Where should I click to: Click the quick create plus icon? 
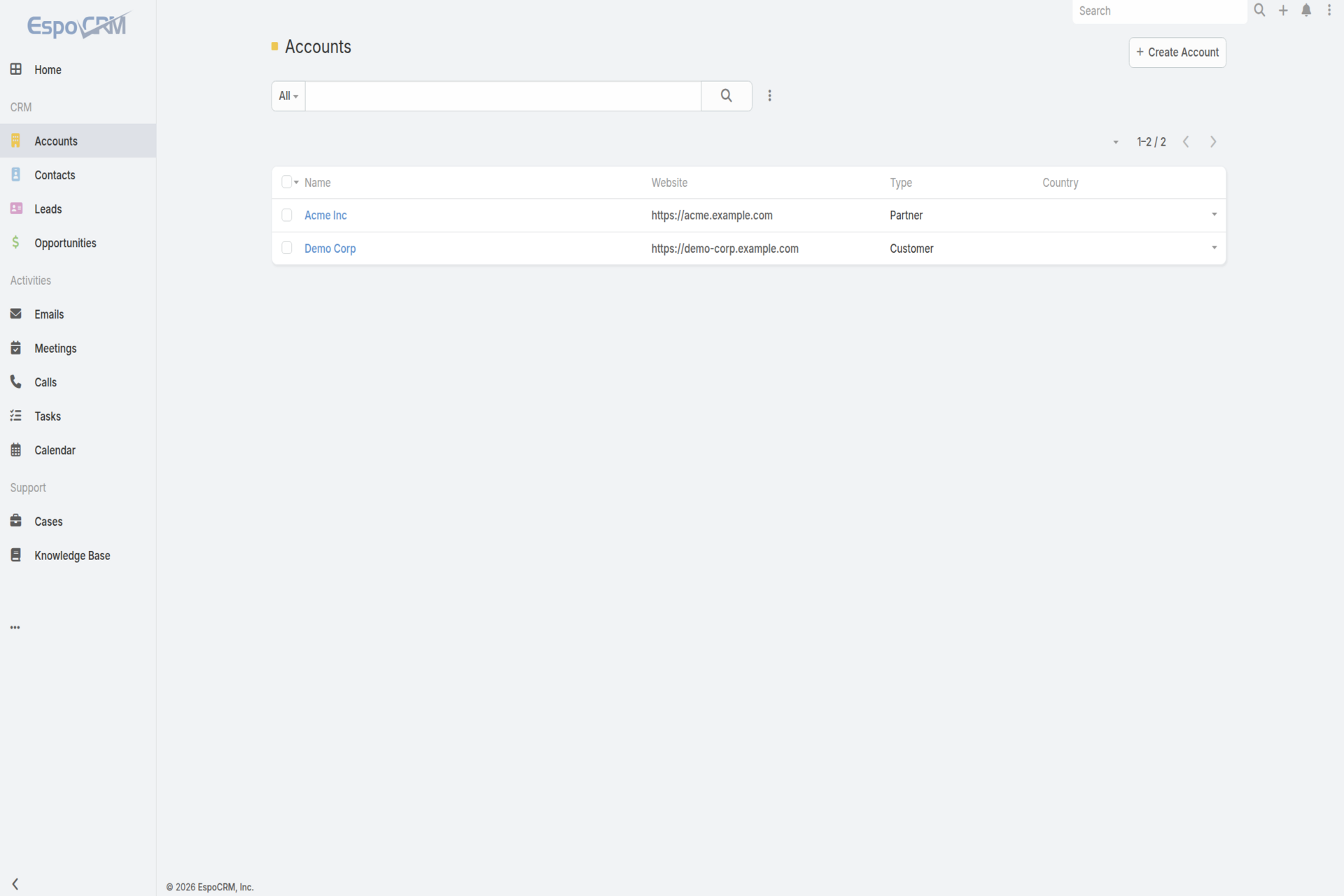(x=1283, y=10)
